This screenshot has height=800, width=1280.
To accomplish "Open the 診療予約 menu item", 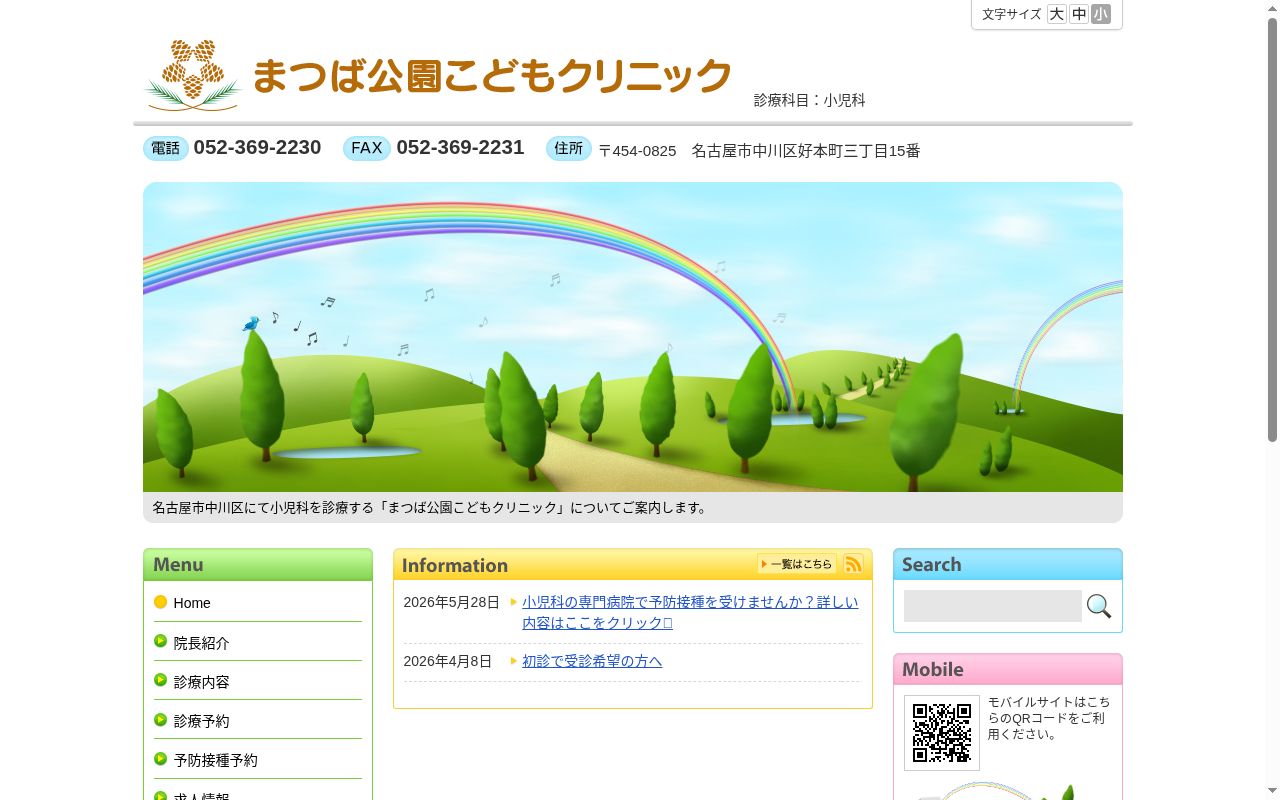I will [258, 721].
